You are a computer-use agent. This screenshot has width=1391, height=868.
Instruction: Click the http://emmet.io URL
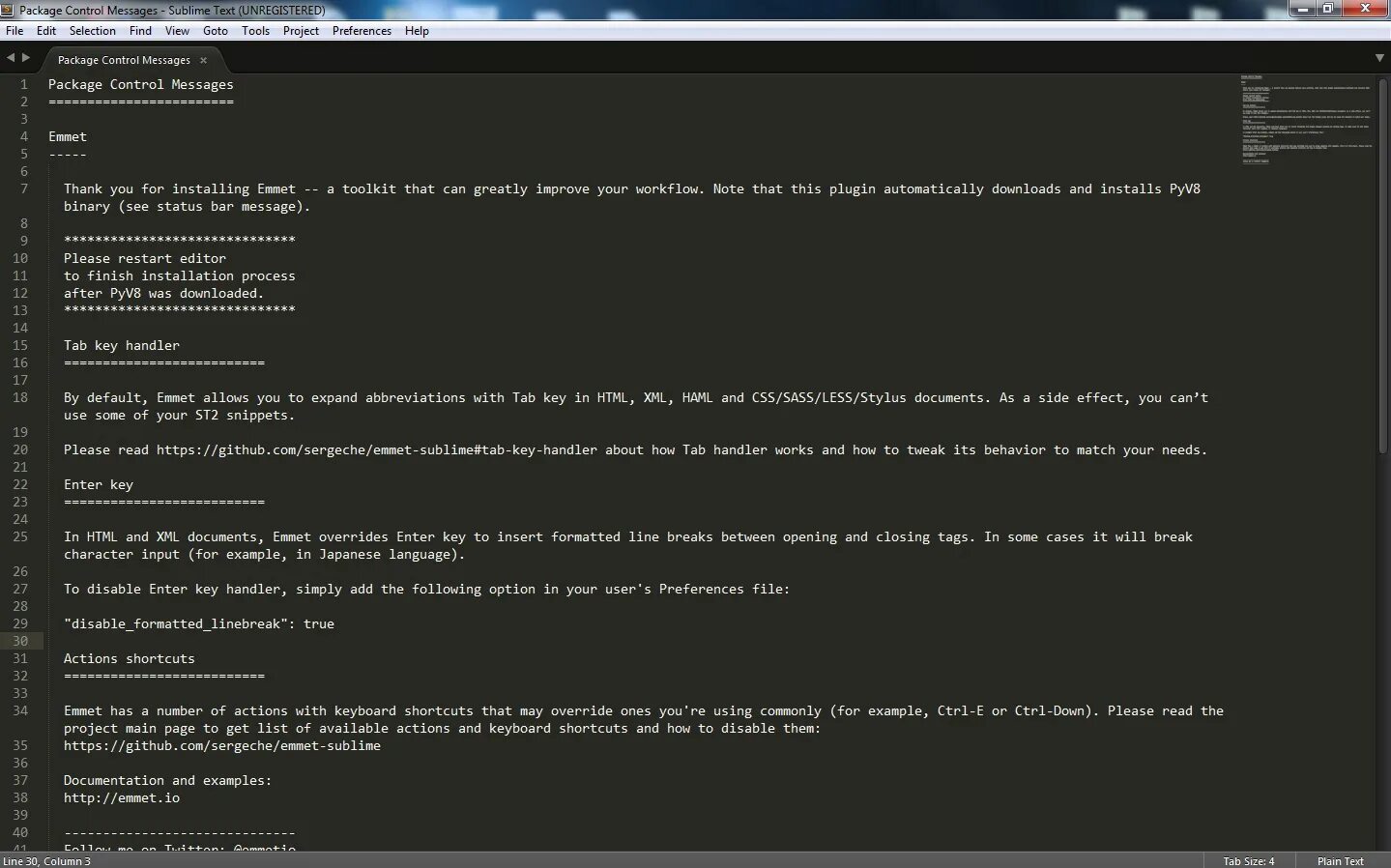pyautogui.click(x=122, y=797)
